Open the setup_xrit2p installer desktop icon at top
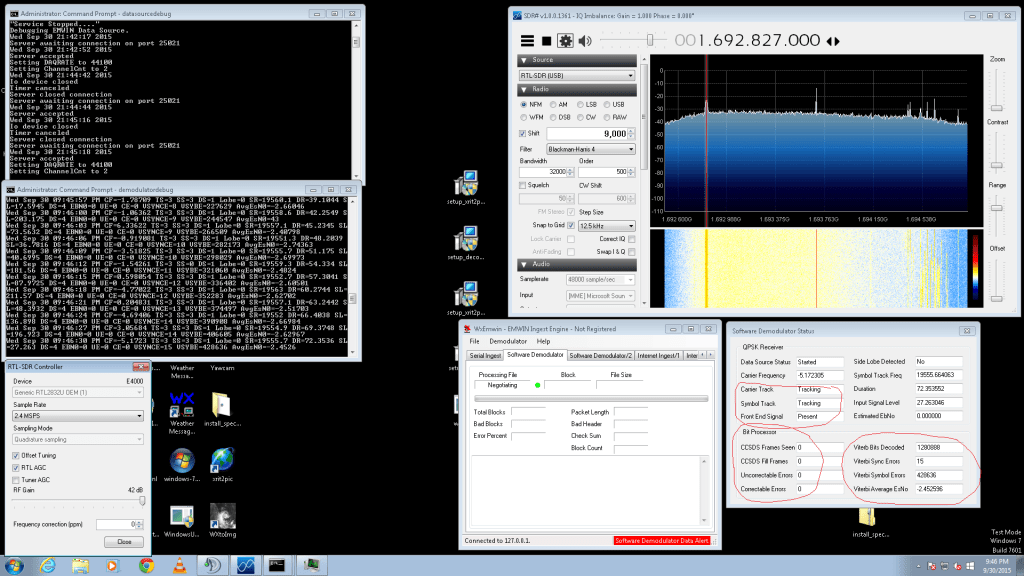 click(466, 187)
